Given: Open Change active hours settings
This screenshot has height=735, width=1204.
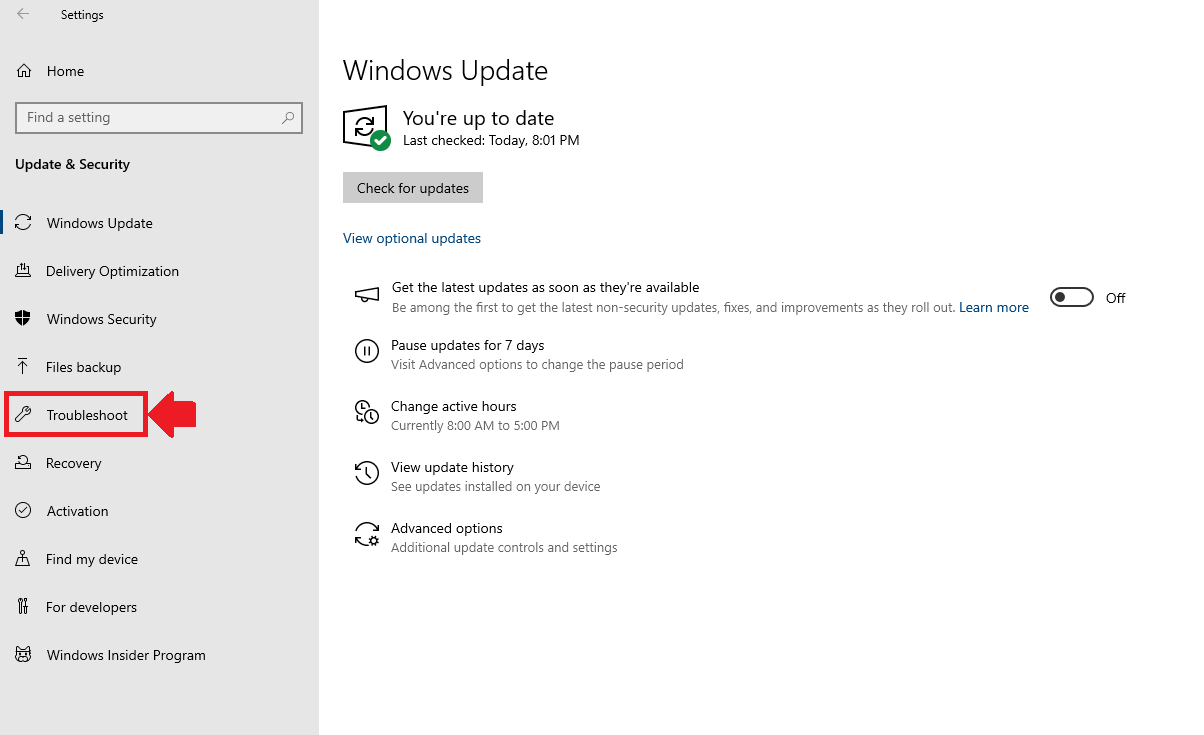Looking at the screenshot, I should point(454,406).
